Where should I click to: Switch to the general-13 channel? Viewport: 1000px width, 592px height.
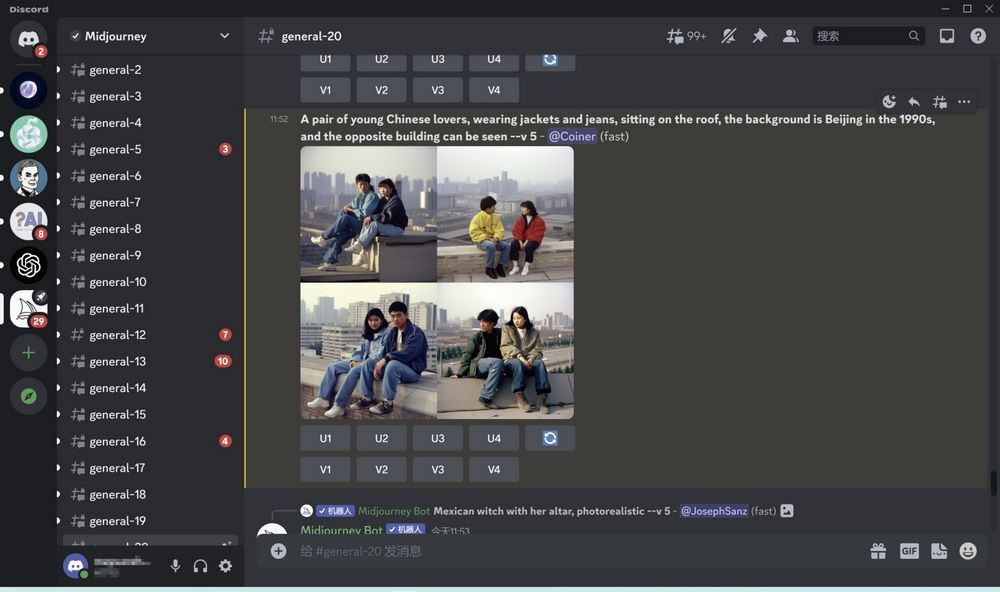pyautogui.click(x=117, y=361)
